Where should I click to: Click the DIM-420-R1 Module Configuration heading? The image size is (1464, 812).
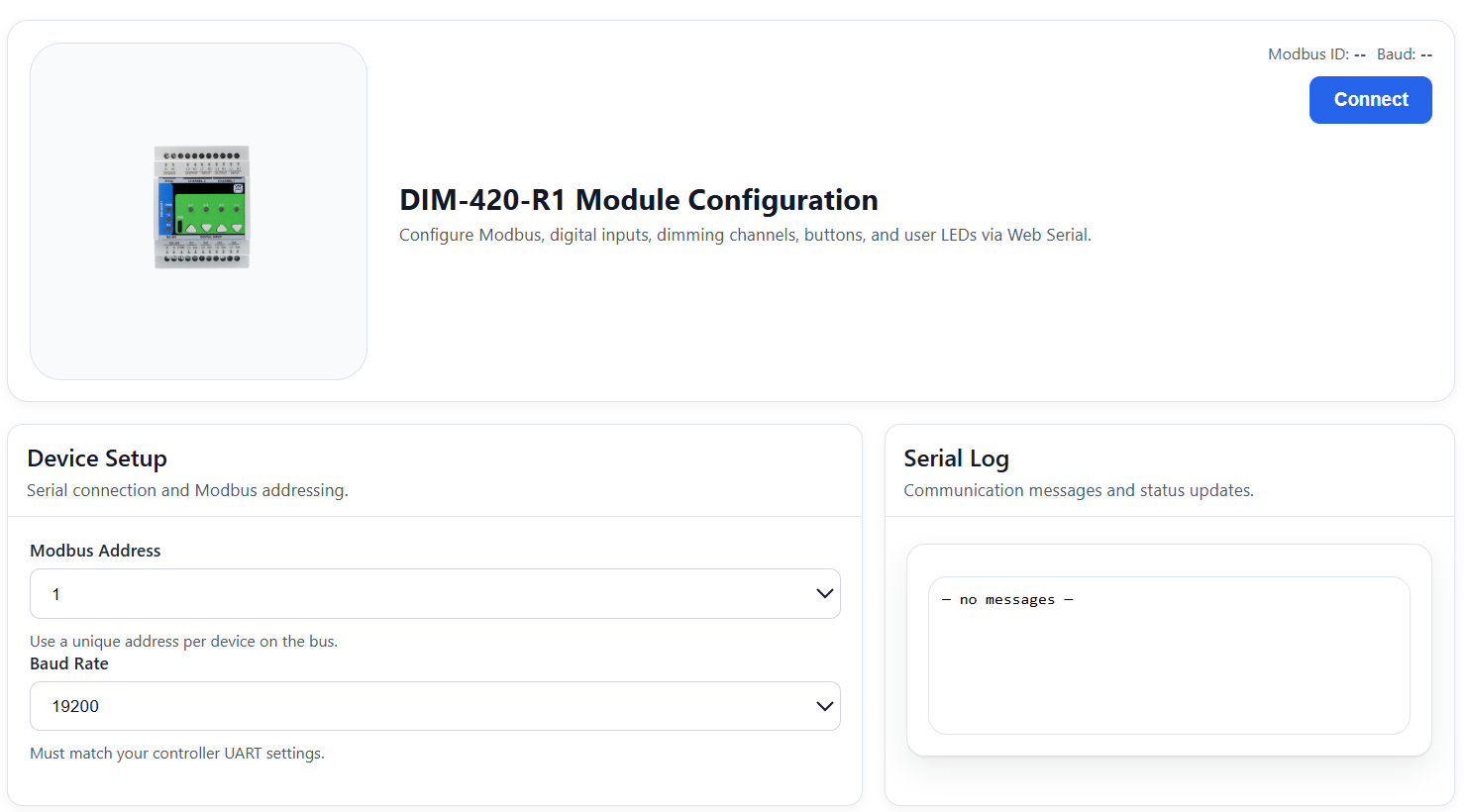point(638,199)
